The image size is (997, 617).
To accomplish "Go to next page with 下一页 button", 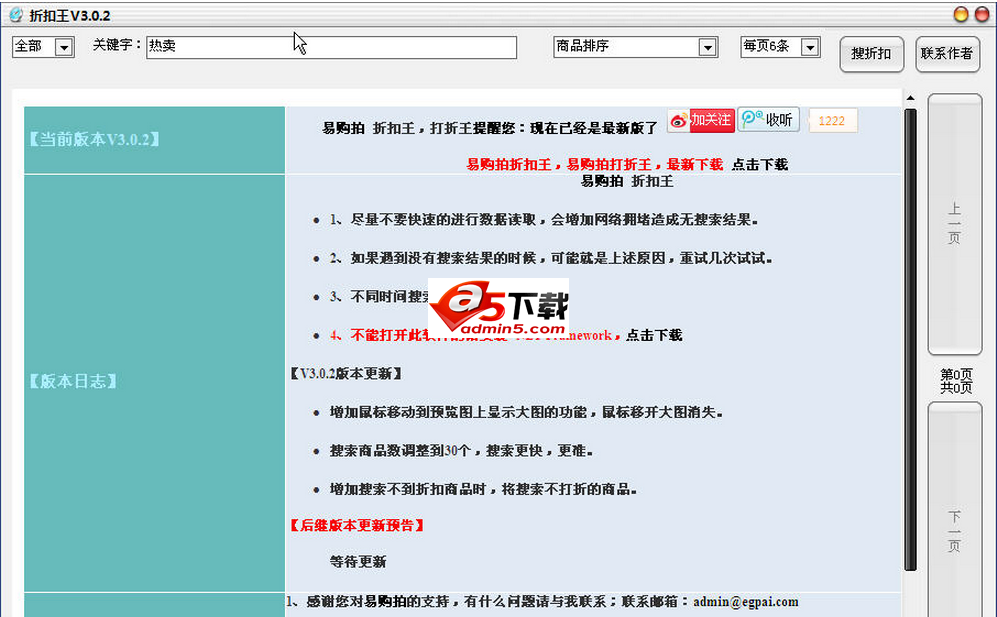I will pos(954,509).
